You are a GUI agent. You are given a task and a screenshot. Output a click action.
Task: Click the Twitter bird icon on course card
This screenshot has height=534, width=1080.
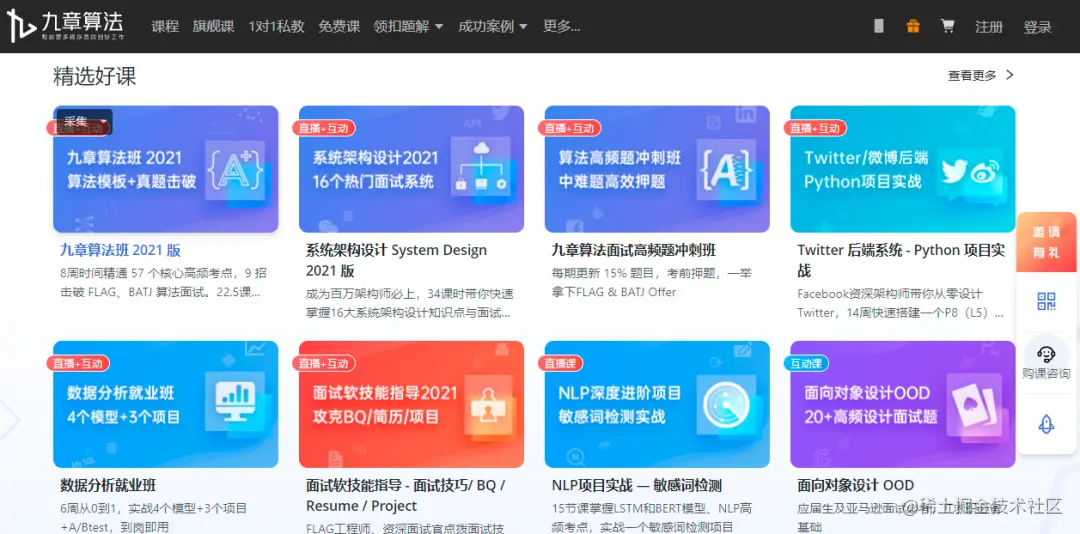coord(954,172)
